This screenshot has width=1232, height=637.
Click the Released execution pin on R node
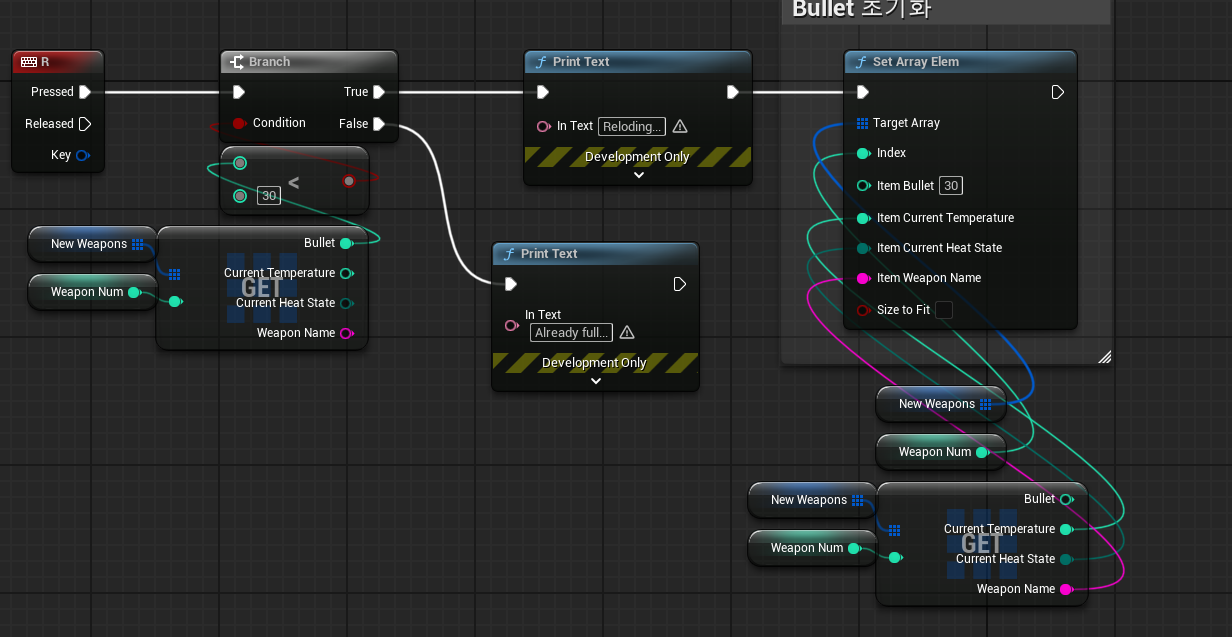[x=84, y=124]
